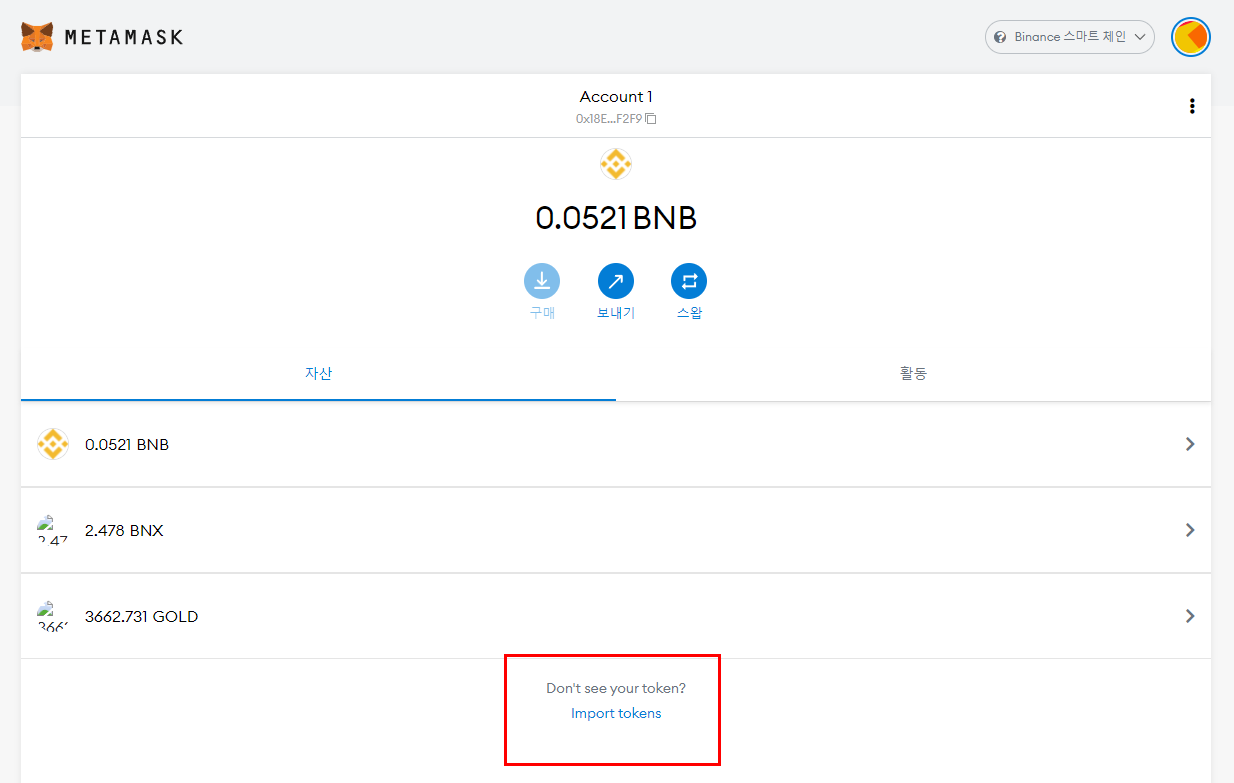Screen dimensions: 1234x783
Task: Copy the 0x18E...F2F9 account address
Action: pyautogui.click(x=616, y=119)
